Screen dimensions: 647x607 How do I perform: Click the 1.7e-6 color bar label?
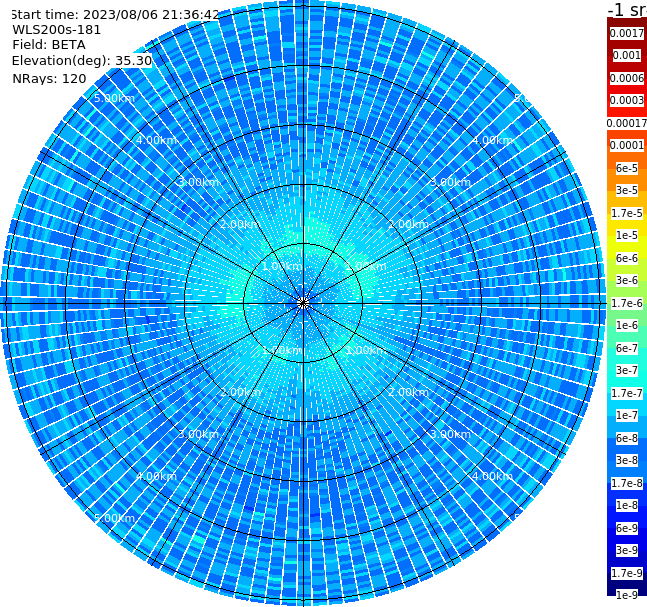pyautogui.click(x=627, y=303)
